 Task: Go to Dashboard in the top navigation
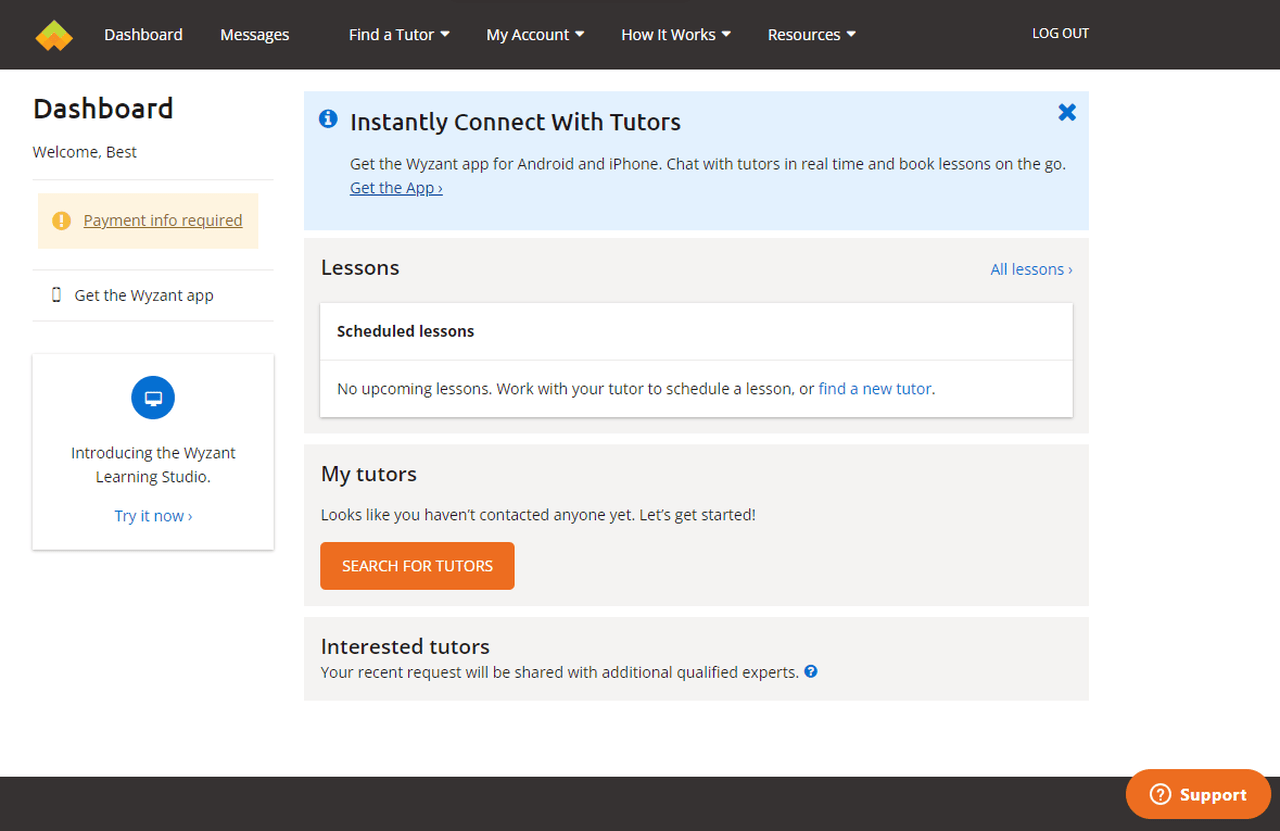(143, 35)
